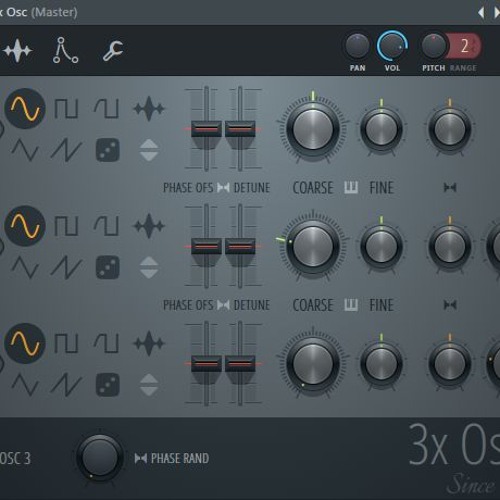The image size is (500, 500).
Task: Click oscillator 1 fine tuning knob
Action: (381, 129)
